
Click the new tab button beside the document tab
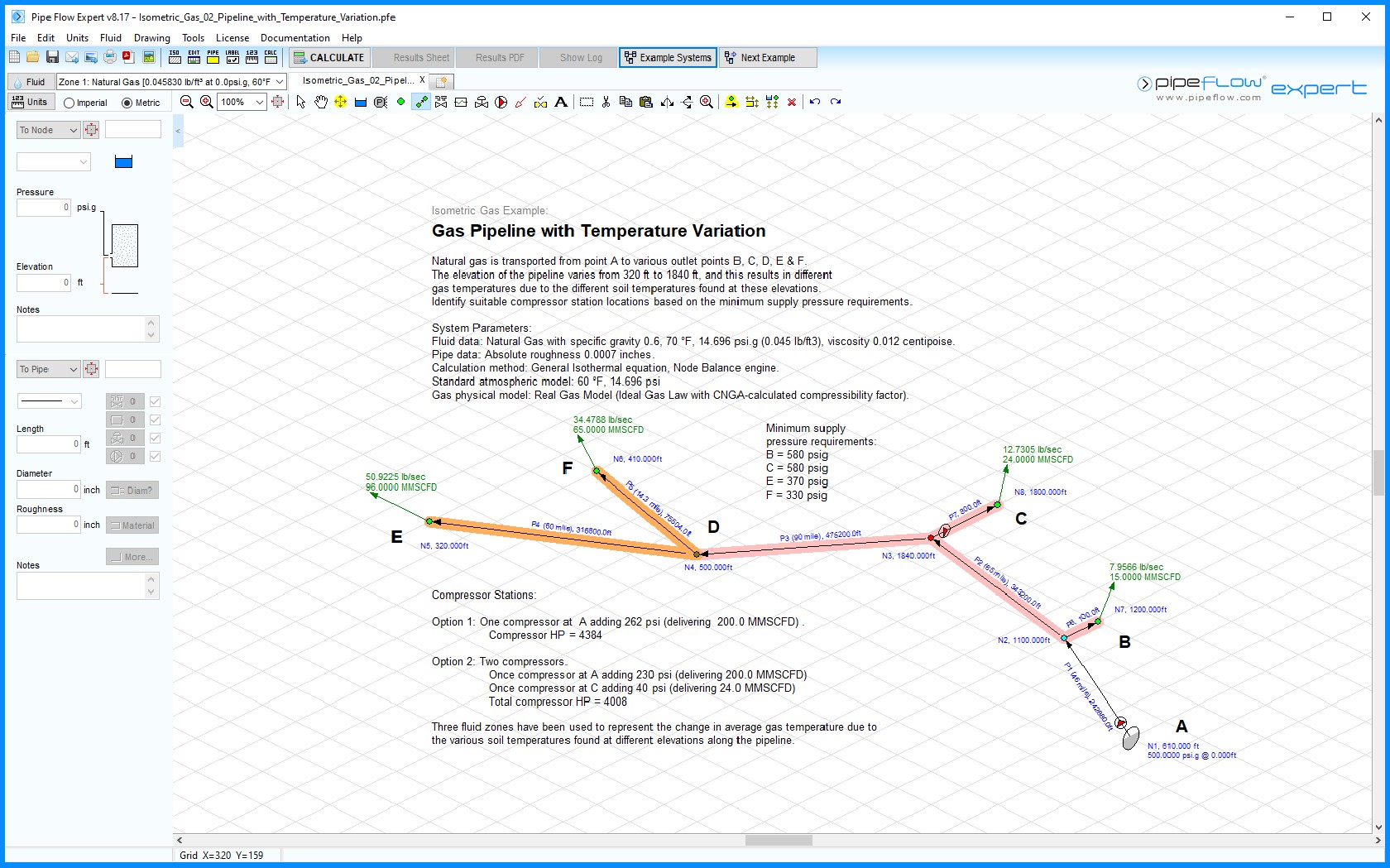442,82
